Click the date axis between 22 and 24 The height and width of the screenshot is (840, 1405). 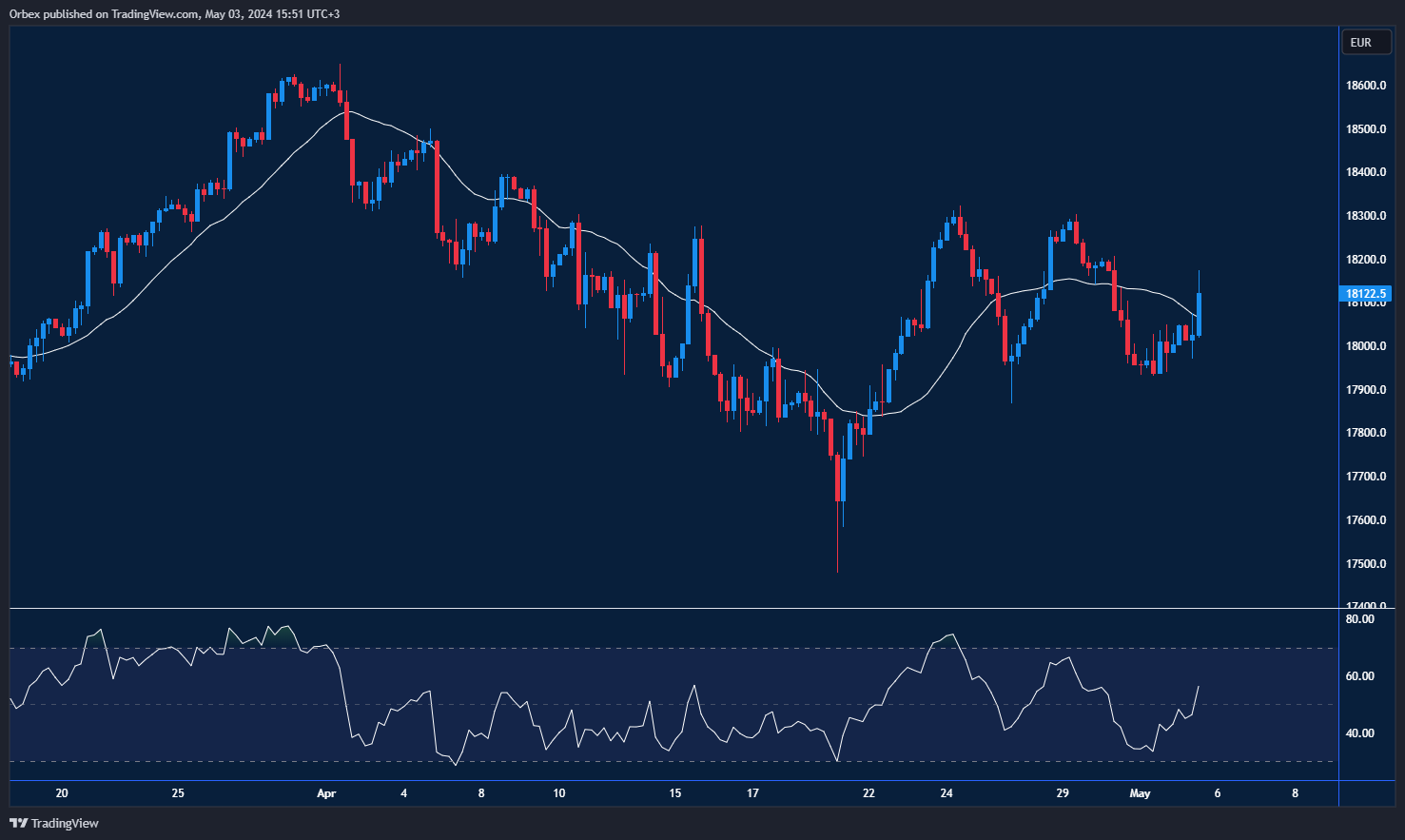pyautogui.click(x=907, y=792)
